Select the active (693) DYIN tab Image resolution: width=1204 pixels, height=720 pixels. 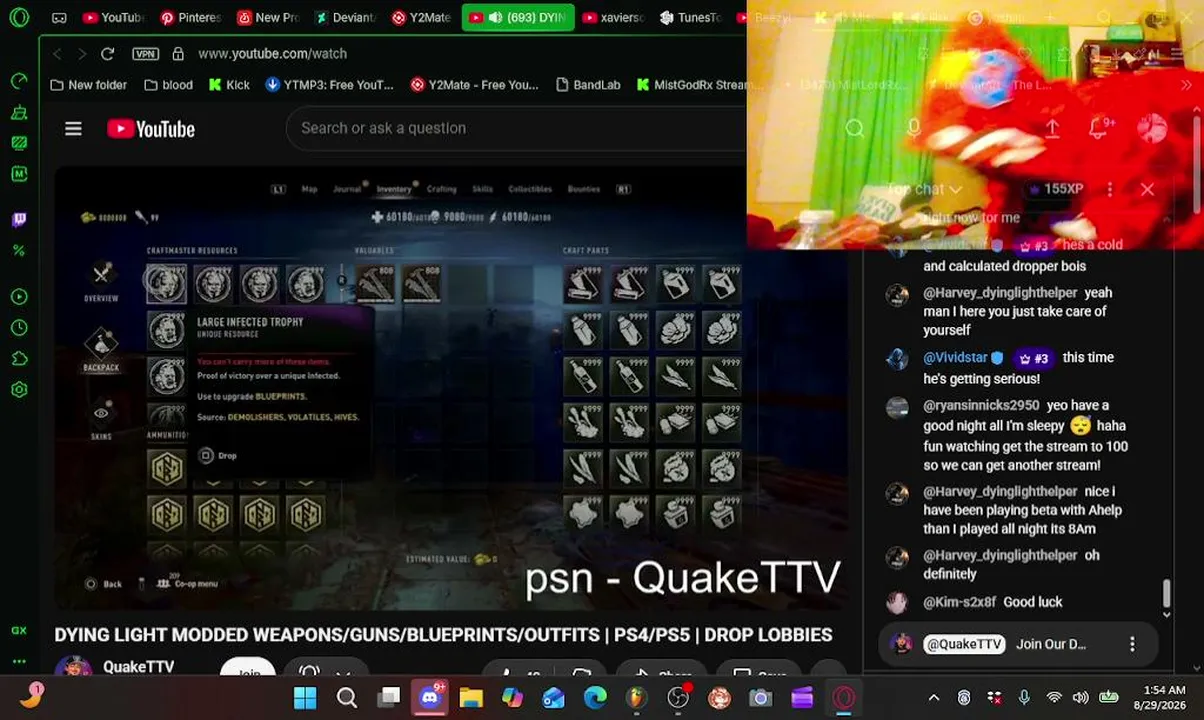[518, 17]
